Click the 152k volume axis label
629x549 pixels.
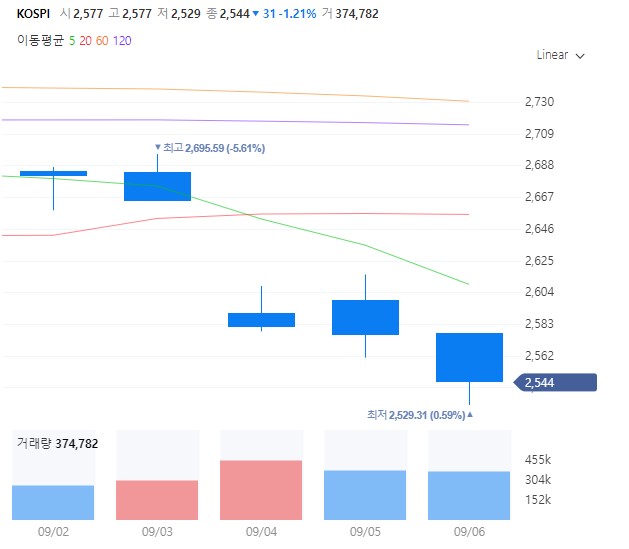pyautogui.click(x=538, y=500)
